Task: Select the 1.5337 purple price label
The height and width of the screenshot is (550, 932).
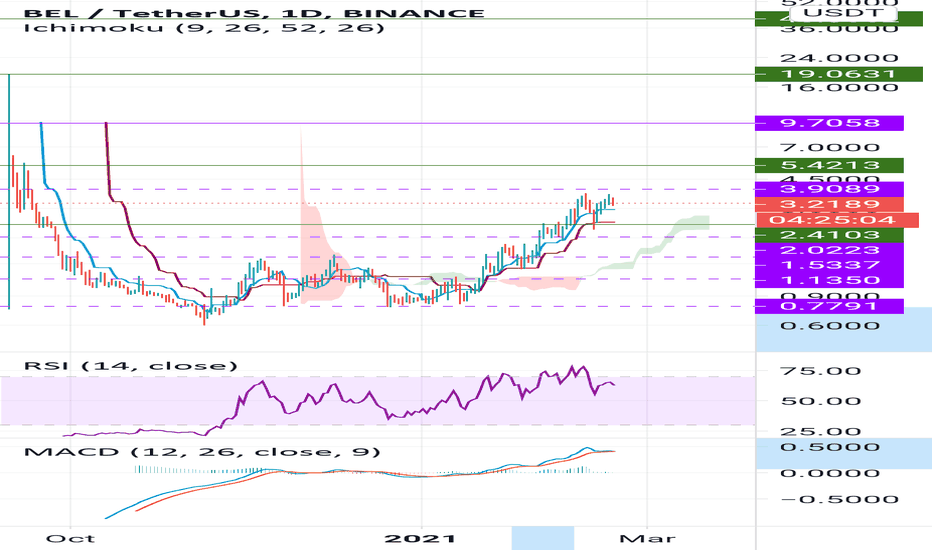Action: pyautogui.click(x=829, y=265)
